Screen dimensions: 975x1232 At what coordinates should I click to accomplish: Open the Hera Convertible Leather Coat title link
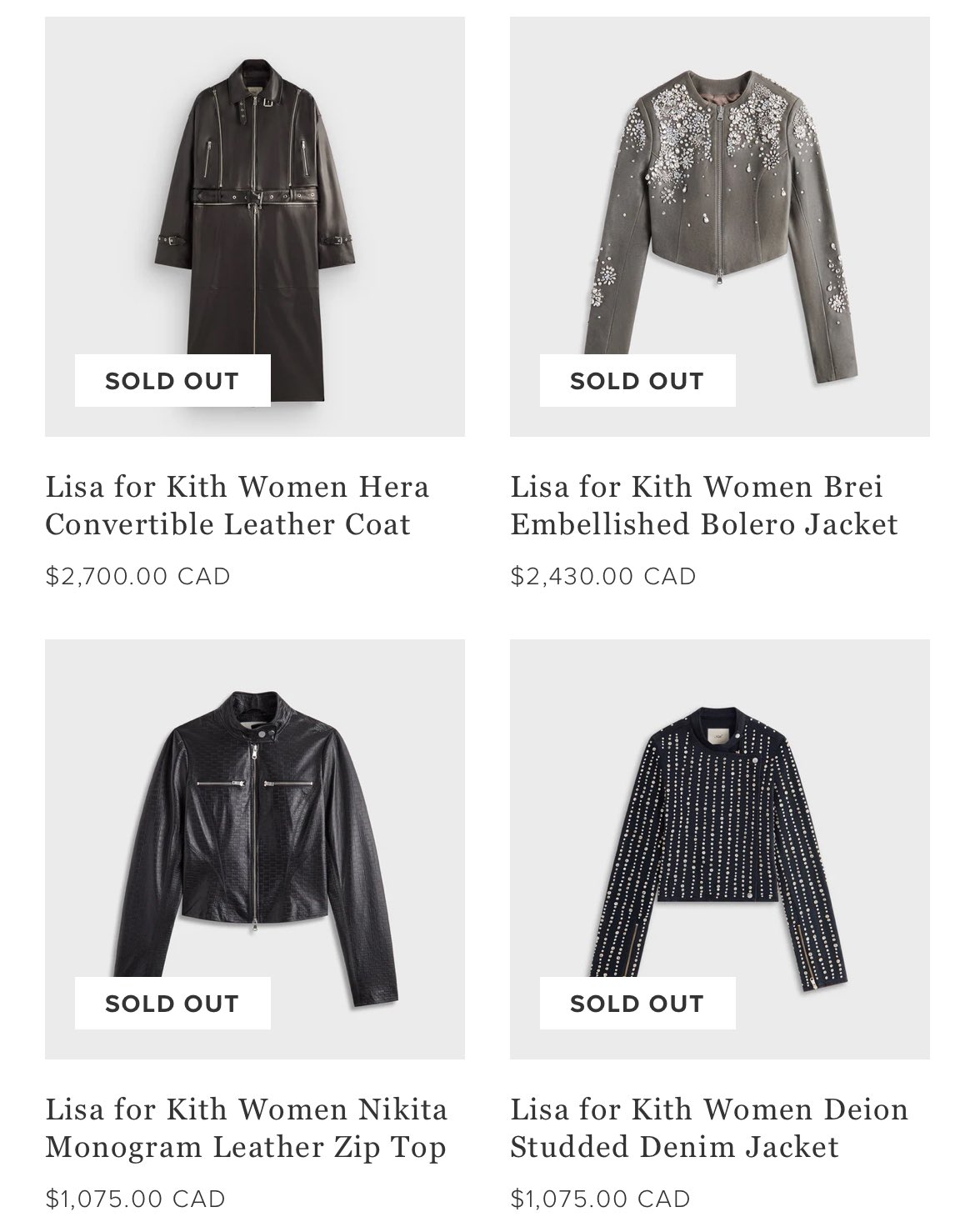pyautogui.click(x=237, y=505)
